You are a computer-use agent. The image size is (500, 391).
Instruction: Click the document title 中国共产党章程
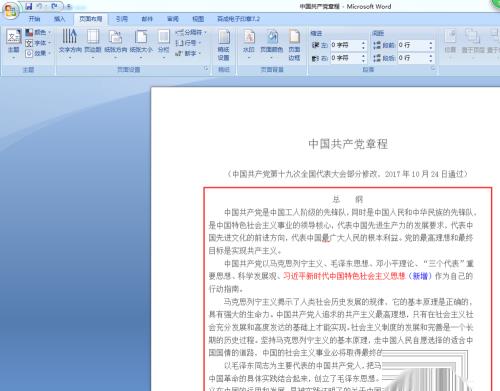[x=348, y=144]
